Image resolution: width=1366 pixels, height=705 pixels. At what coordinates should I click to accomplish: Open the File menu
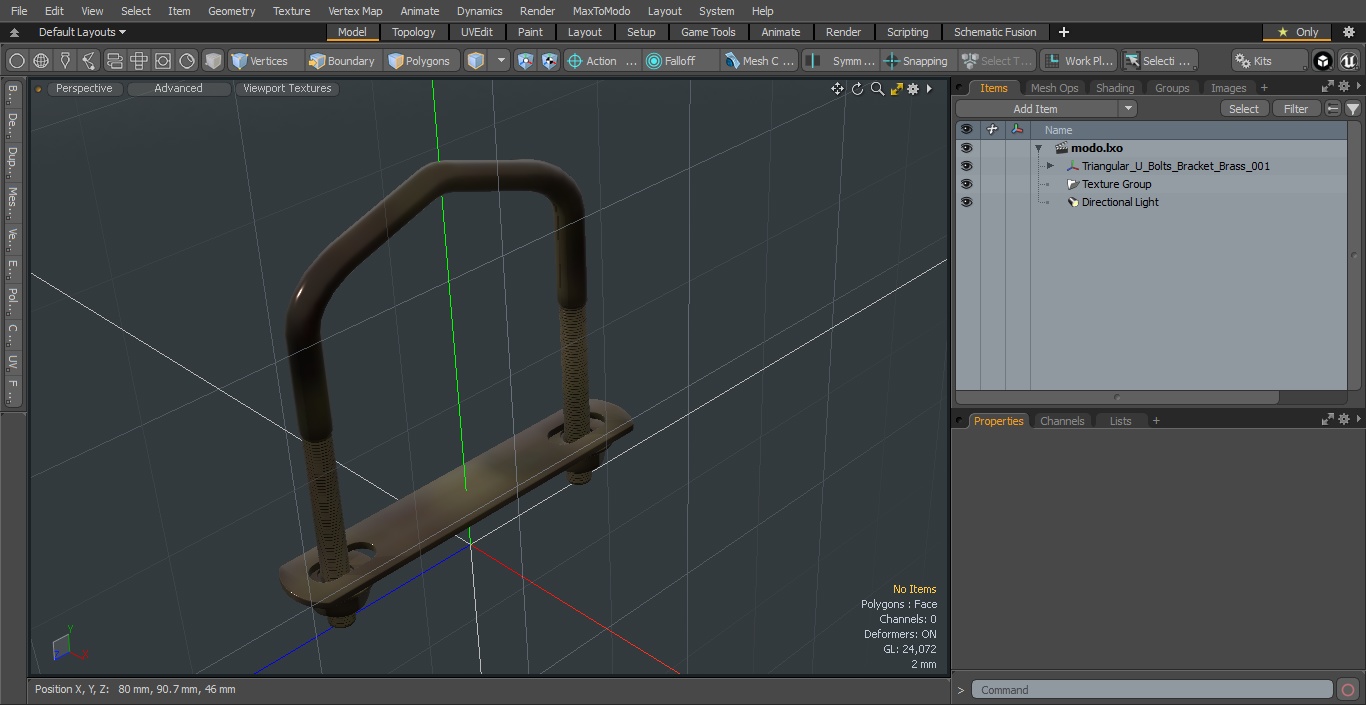[x=19, y=11]
